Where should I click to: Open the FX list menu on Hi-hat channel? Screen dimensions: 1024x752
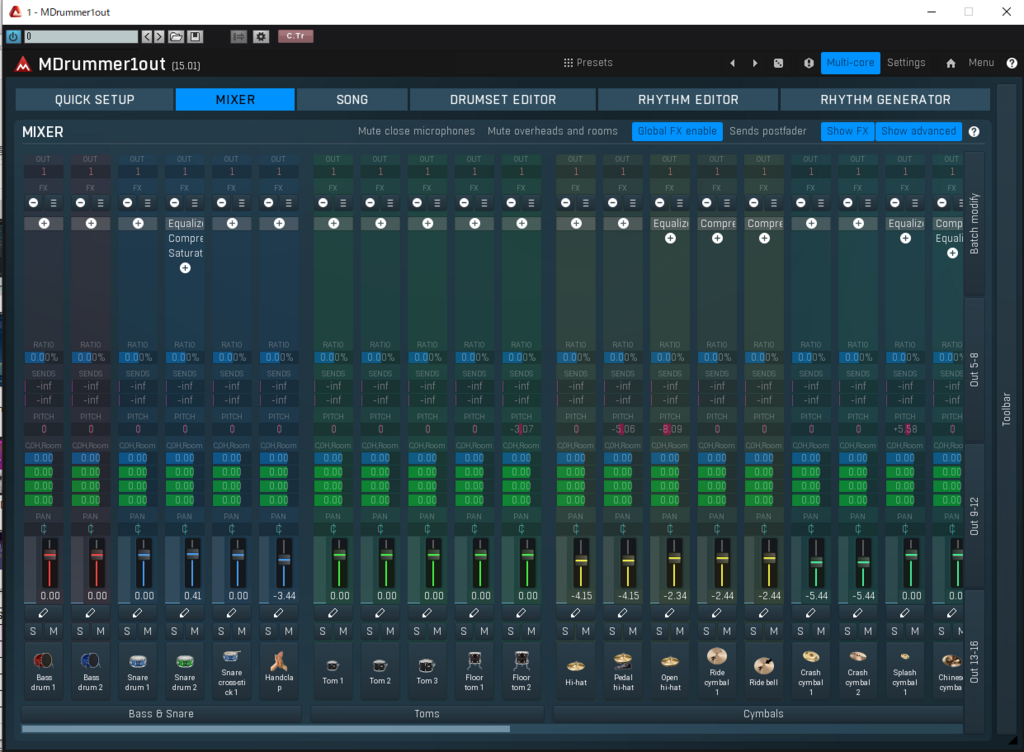click(x=586, y=203)
